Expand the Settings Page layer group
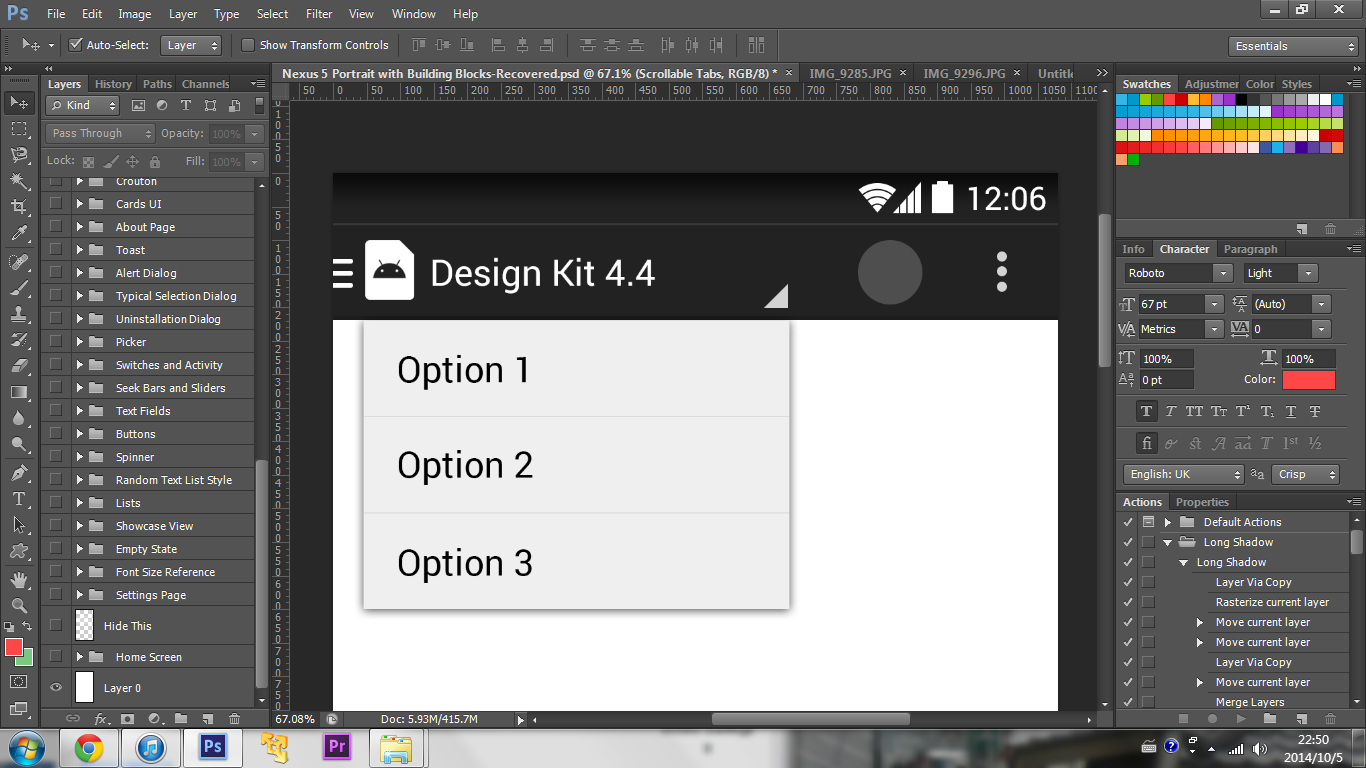Screen dimensions: 1366x768 point(79,595)
